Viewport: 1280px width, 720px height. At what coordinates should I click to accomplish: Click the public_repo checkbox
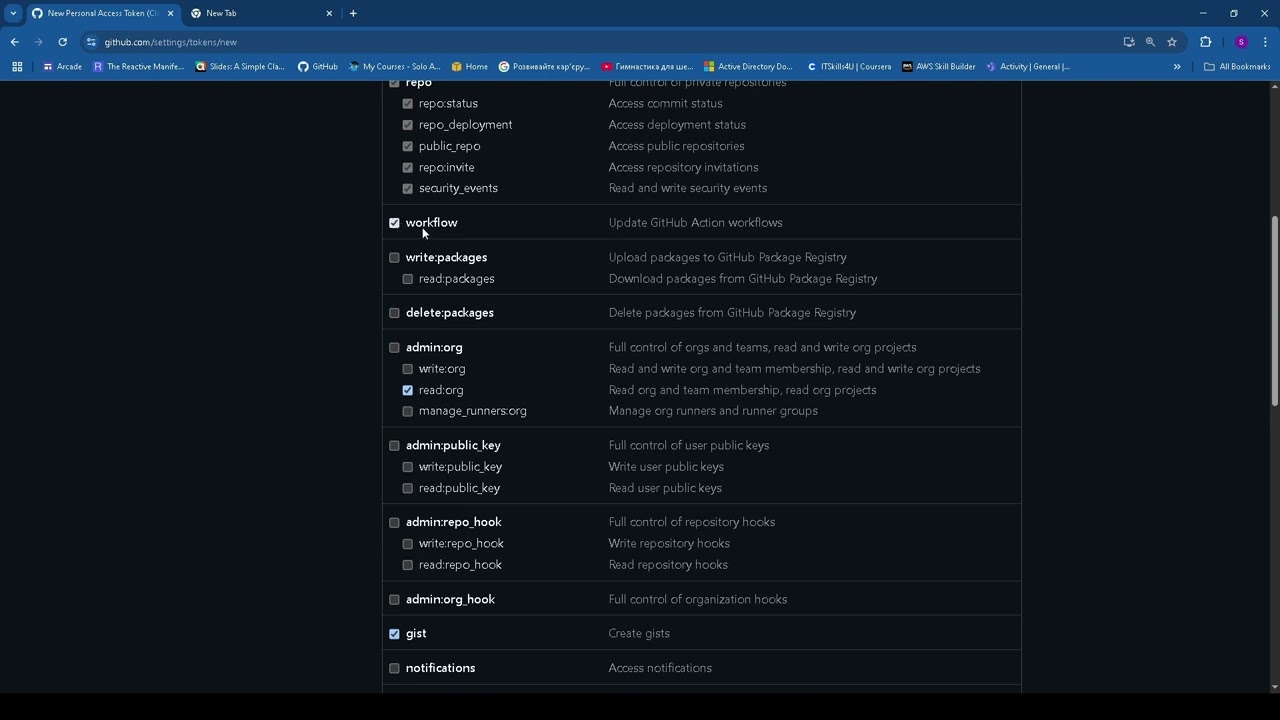pyautogui.click(x=407, y=146)
